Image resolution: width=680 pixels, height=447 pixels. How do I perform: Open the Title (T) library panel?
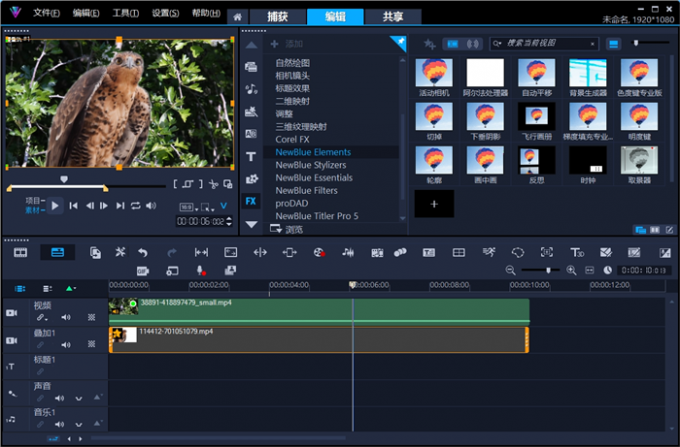tap(251, 157)
